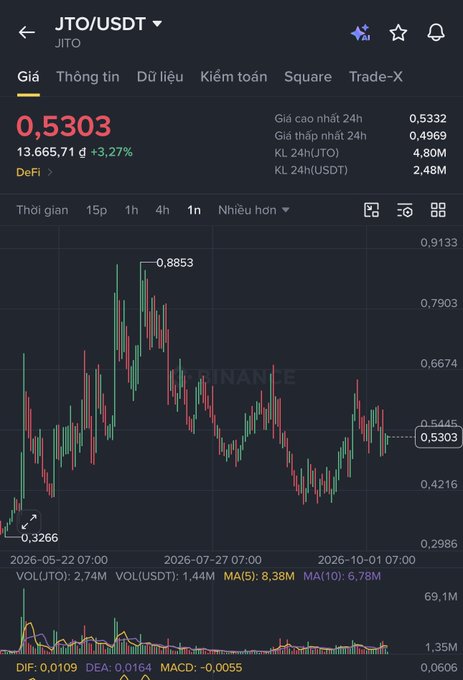Set a price alert with bell icon

[436, 33]
